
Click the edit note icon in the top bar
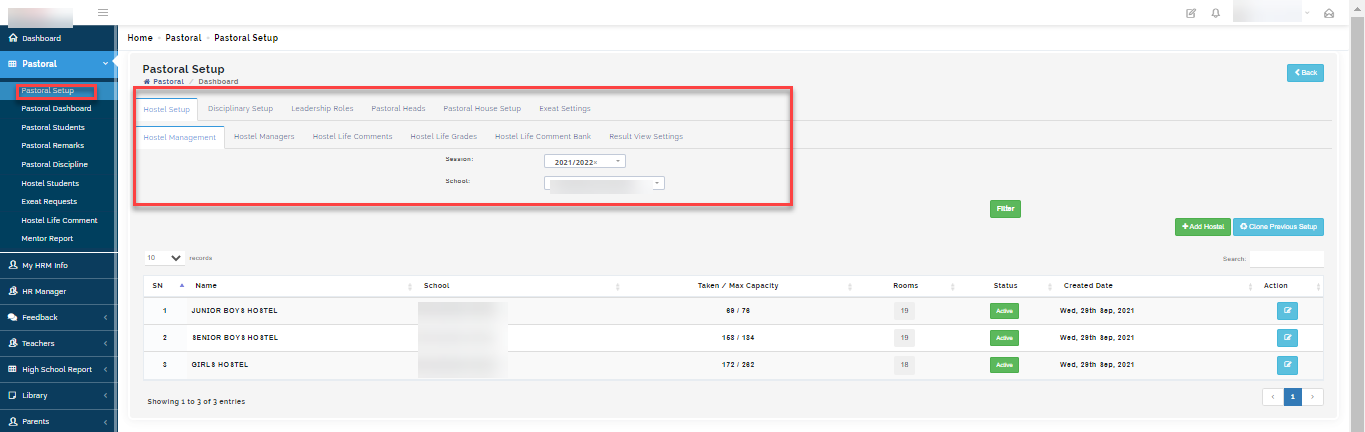click(1190, 13)
